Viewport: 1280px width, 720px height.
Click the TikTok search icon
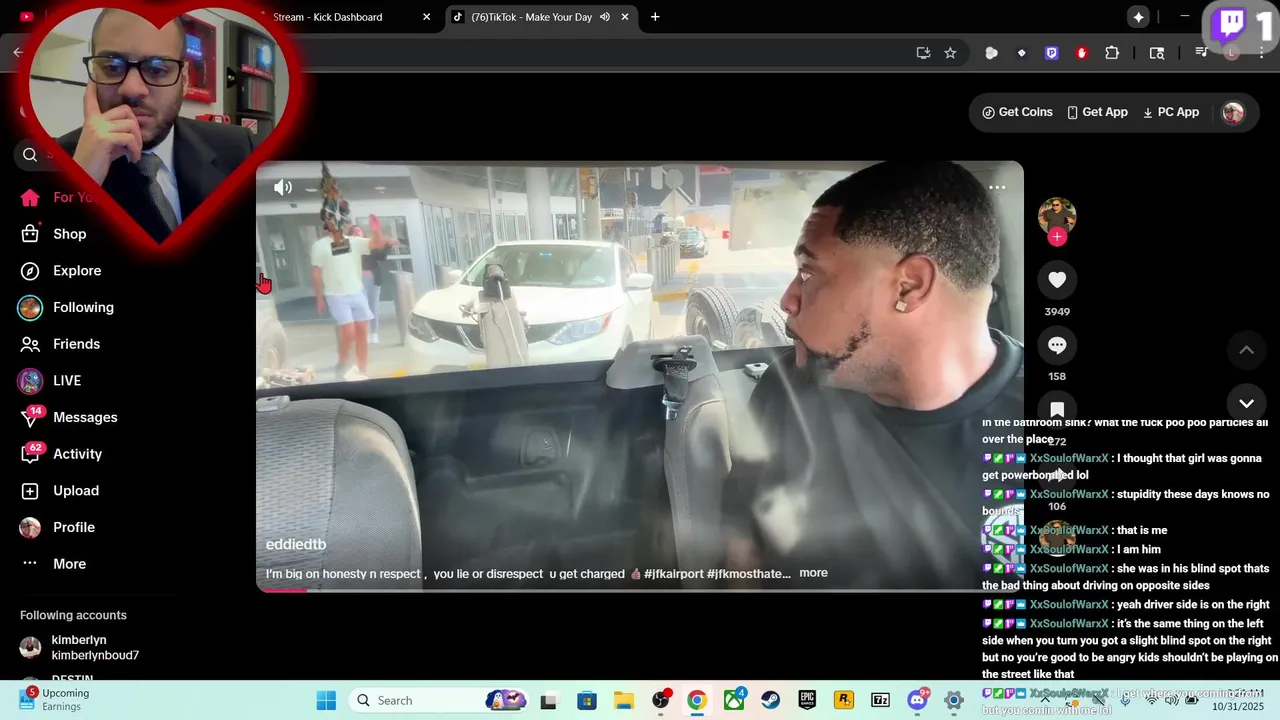coord(30,154)
